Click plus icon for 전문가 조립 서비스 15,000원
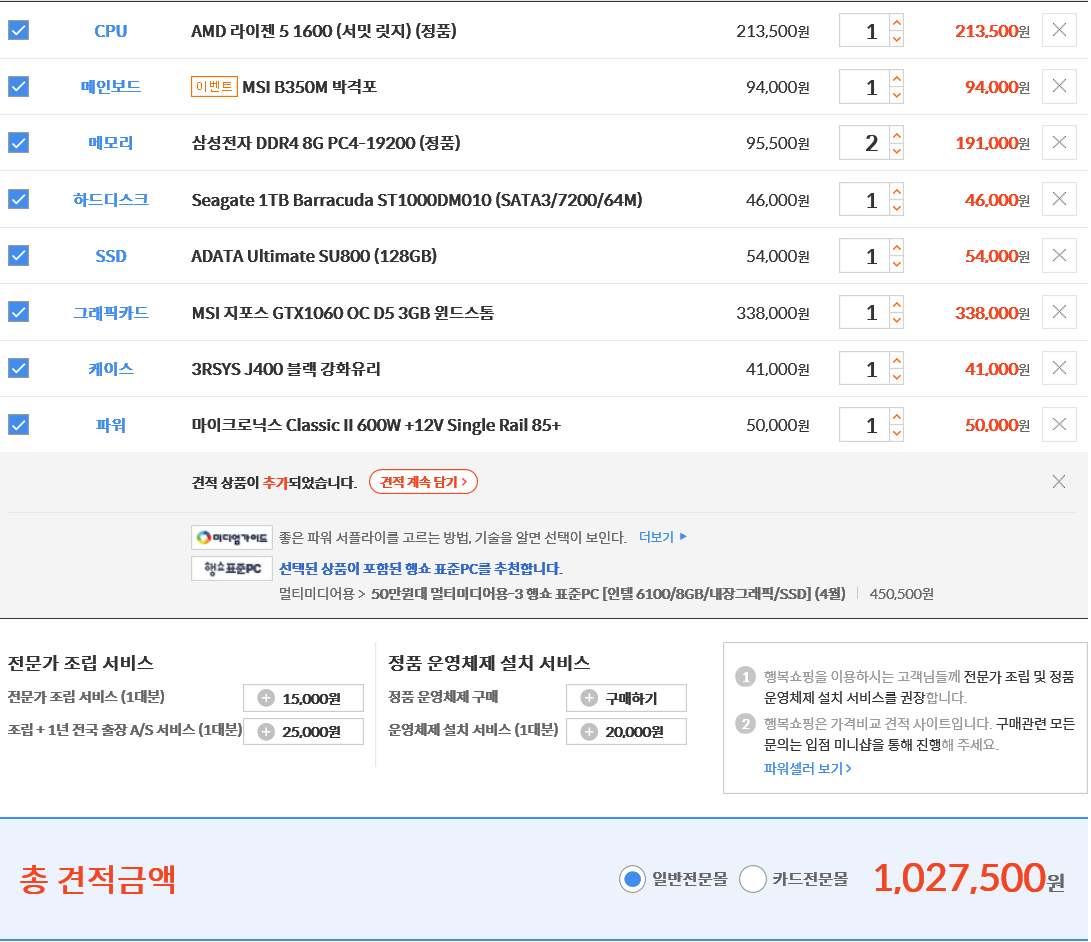 266,698
